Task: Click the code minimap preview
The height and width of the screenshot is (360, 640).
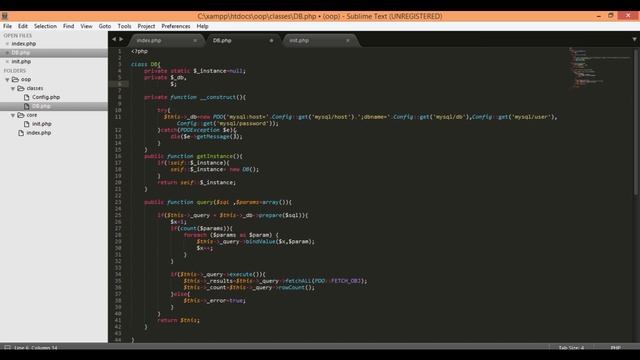Action: pos(600,67)
